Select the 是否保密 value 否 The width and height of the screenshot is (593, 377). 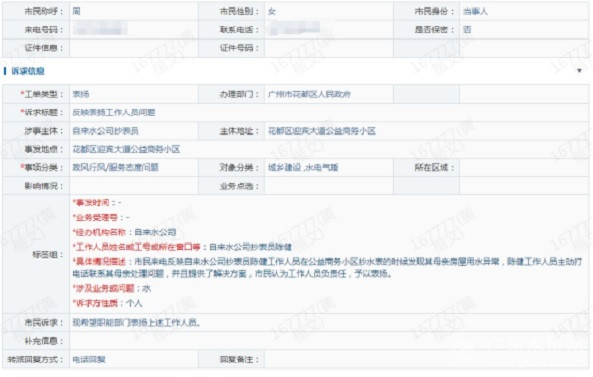(x=467, y=29)
